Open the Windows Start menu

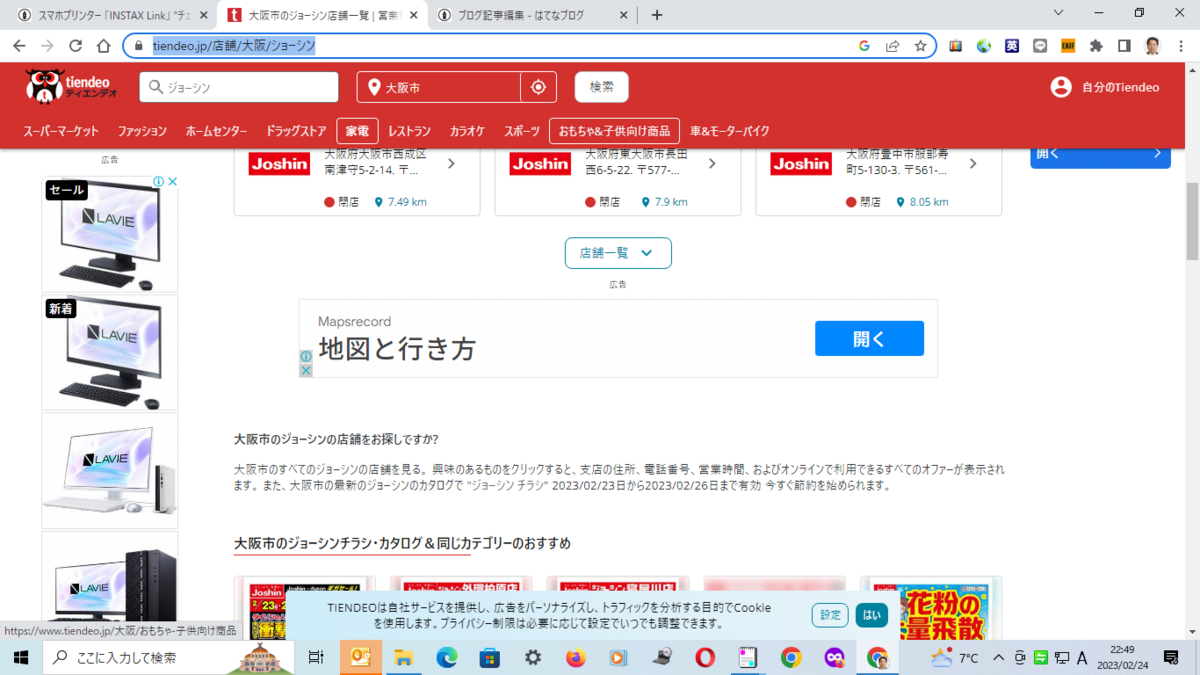point(20,657)
